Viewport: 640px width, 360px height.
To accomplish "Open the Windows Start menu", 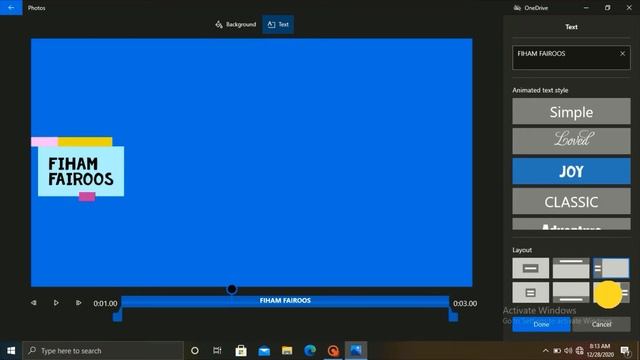I will [x=11, y=351].
